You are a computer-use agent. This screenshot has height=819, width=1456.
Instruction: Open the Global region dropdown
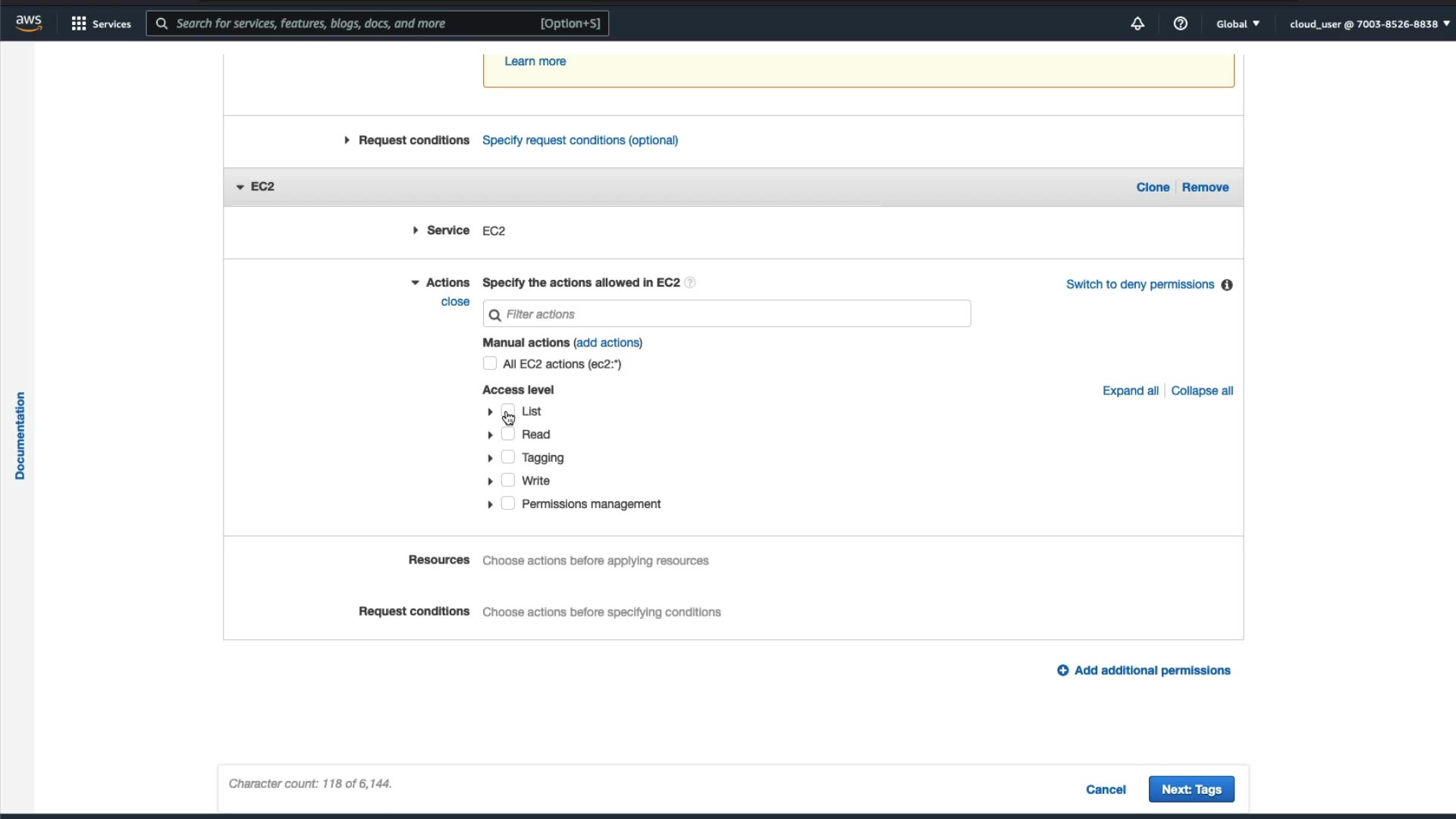pyautogui.click(x=1238, y=24)
